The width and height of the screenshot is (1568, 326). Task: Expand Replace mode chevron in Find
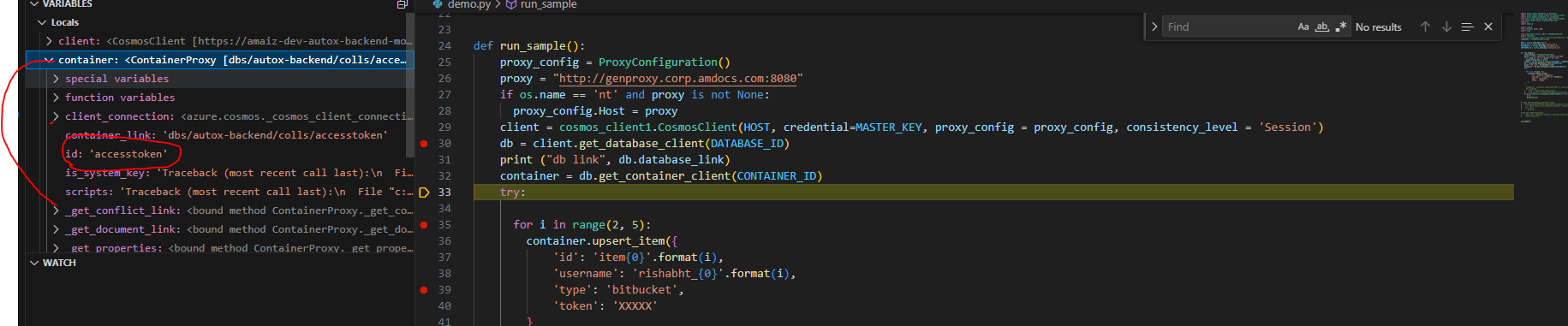point(1154,27)
